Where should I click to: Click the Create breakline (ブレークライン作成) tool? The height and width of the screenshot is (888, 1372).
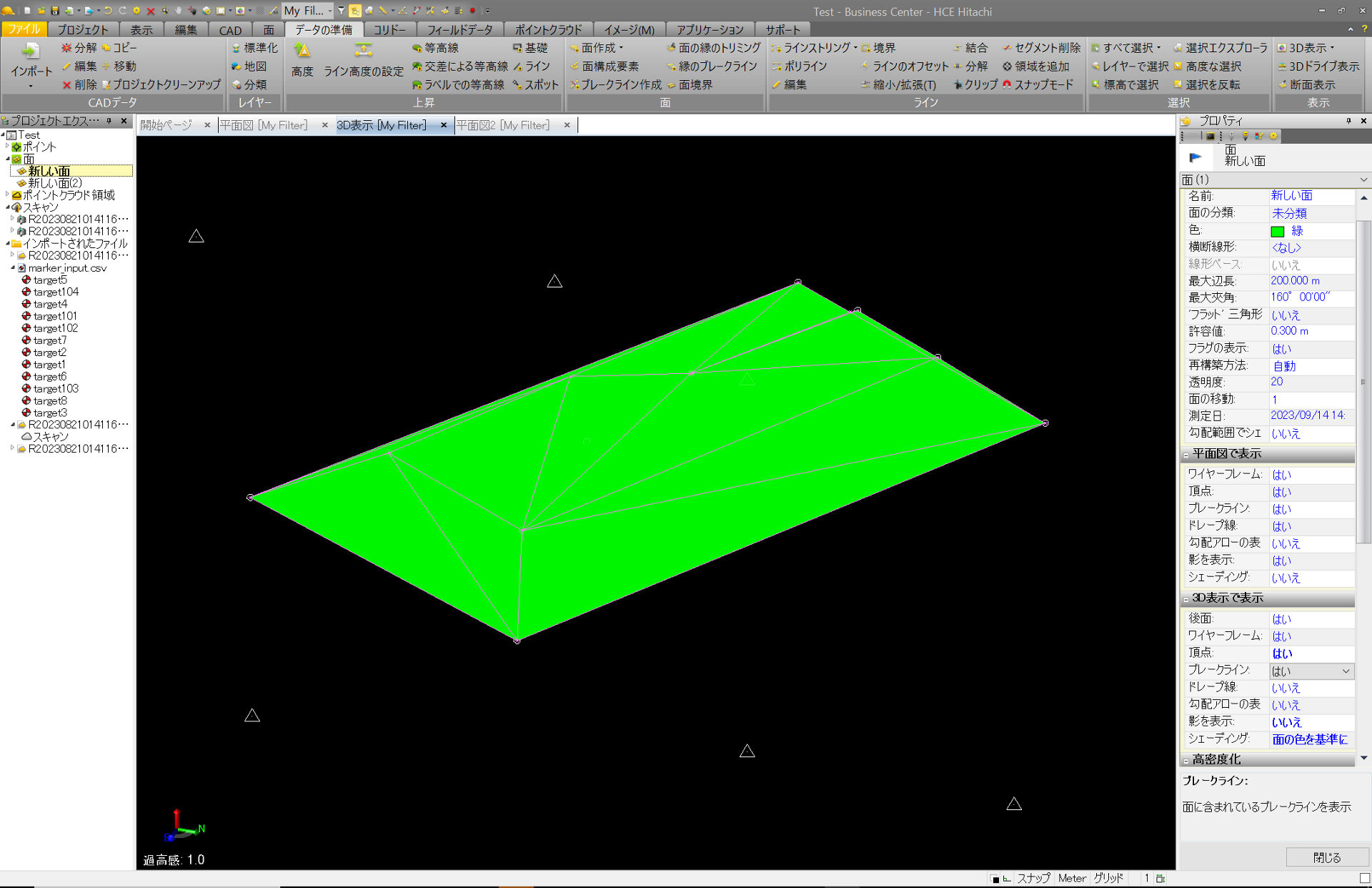click(x=615, y=84)
